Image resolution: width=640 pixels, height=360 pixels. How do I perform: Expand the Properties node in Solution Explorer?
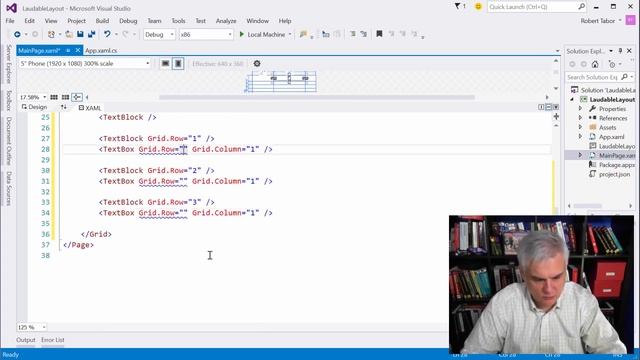click(580, 109)
